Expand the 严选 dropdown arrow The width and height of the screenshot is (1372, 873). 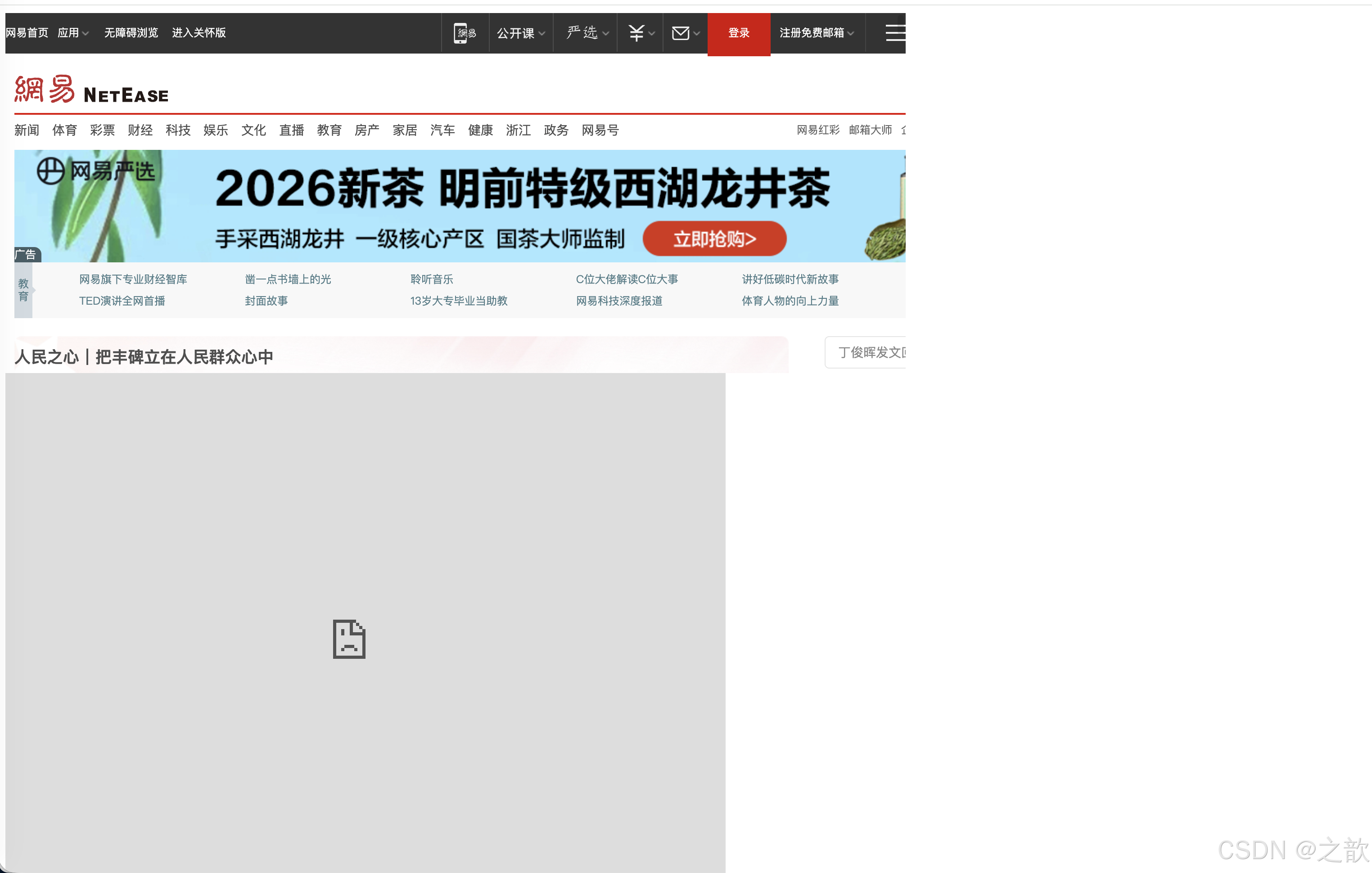pyautogui.click(x=606, y=33)
